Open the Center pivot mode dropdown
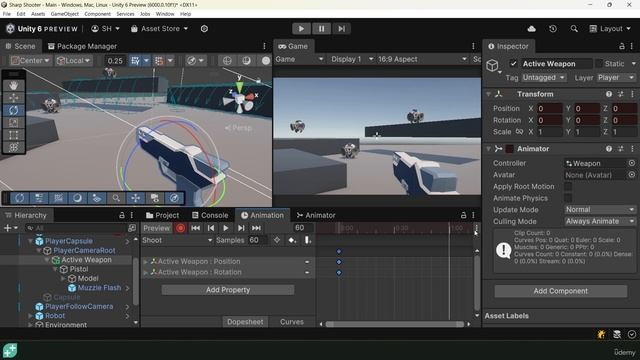The width and height of the screenshot is (640, 360). pos(31,60)
